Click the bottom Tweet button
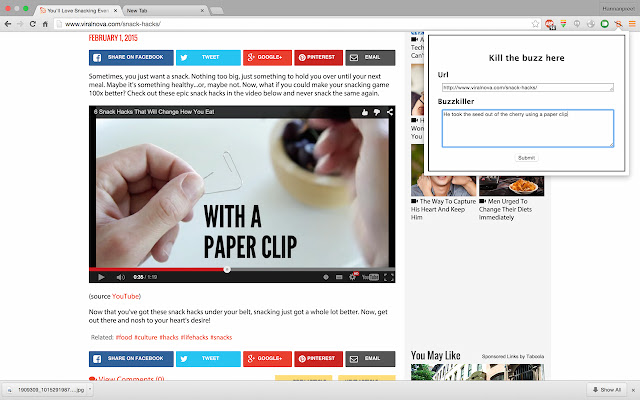The height and width of the screenshot is (400, 640). pos(208,359)
